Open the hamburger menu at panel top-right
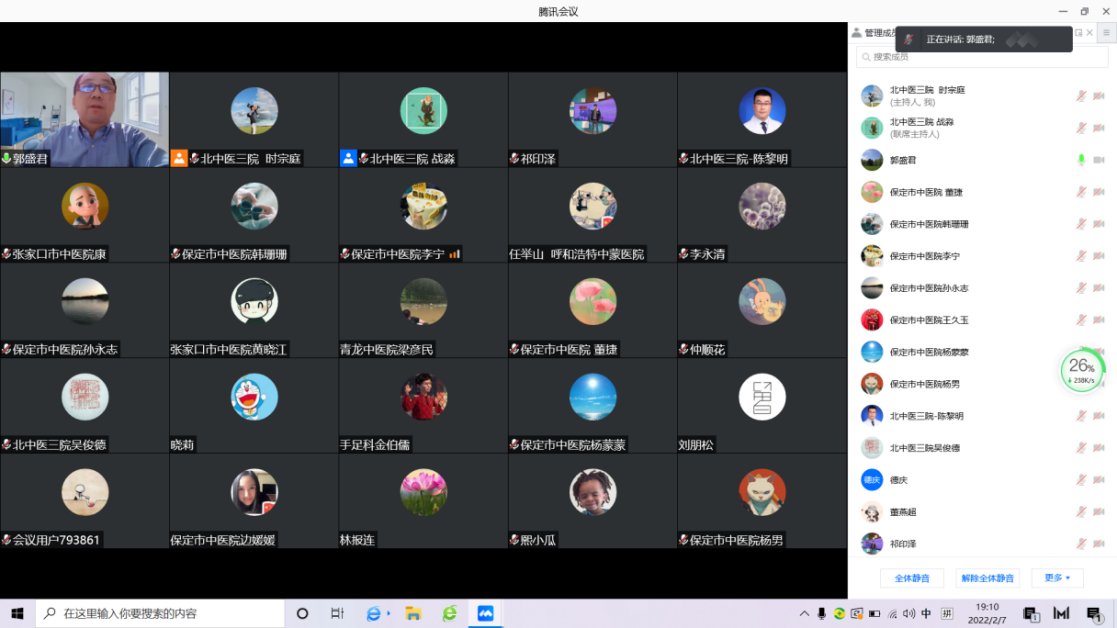Image resolution: width=1117 pixels, height=628 pixels. coord(1106,33)
